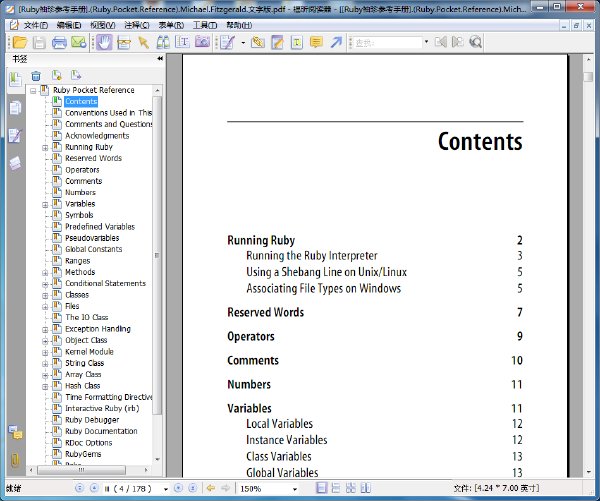Expand the Hash Class bookmark
This screenshot has width=600, height=501.
45,387
